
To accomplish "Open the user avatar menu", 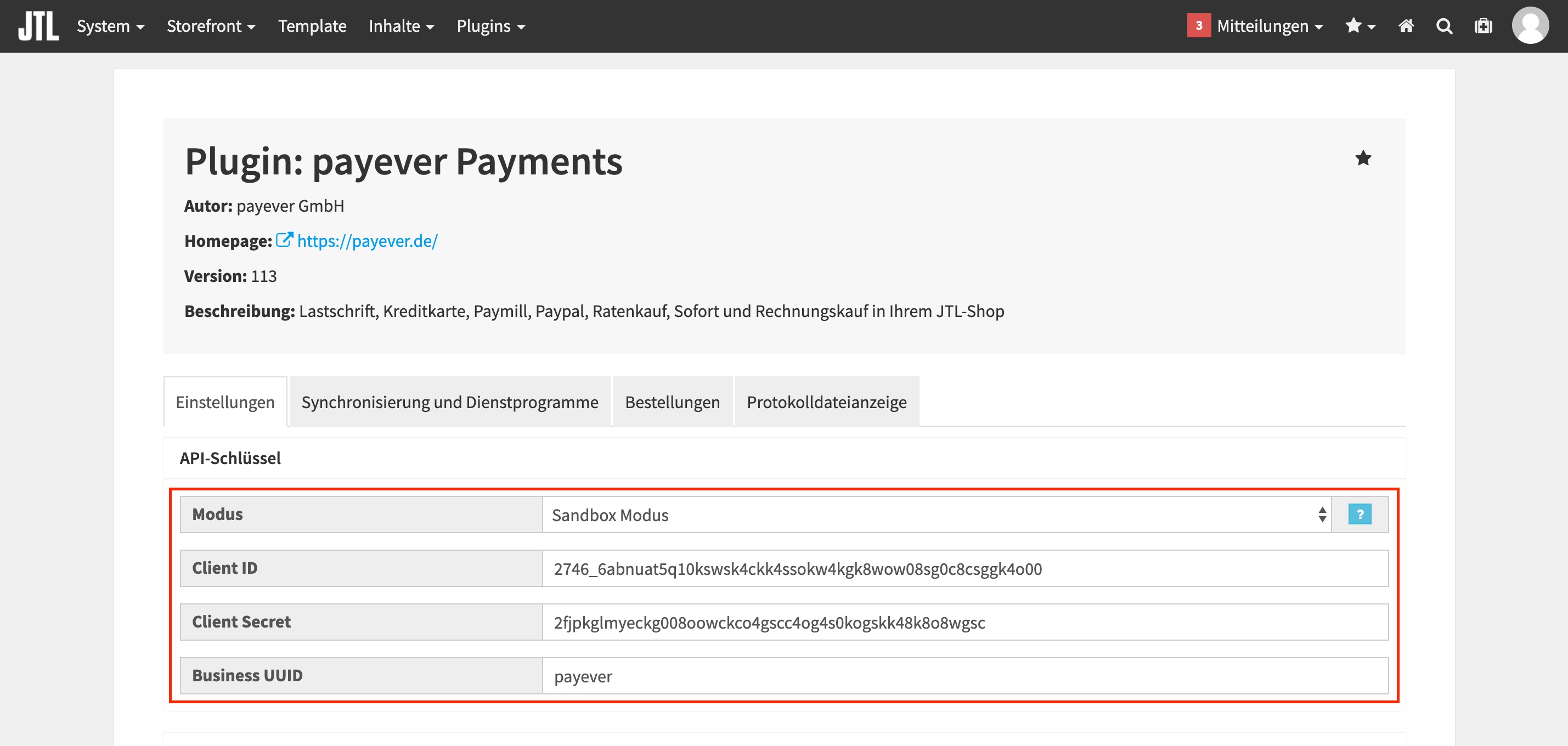I will (x=1530, y=26).
